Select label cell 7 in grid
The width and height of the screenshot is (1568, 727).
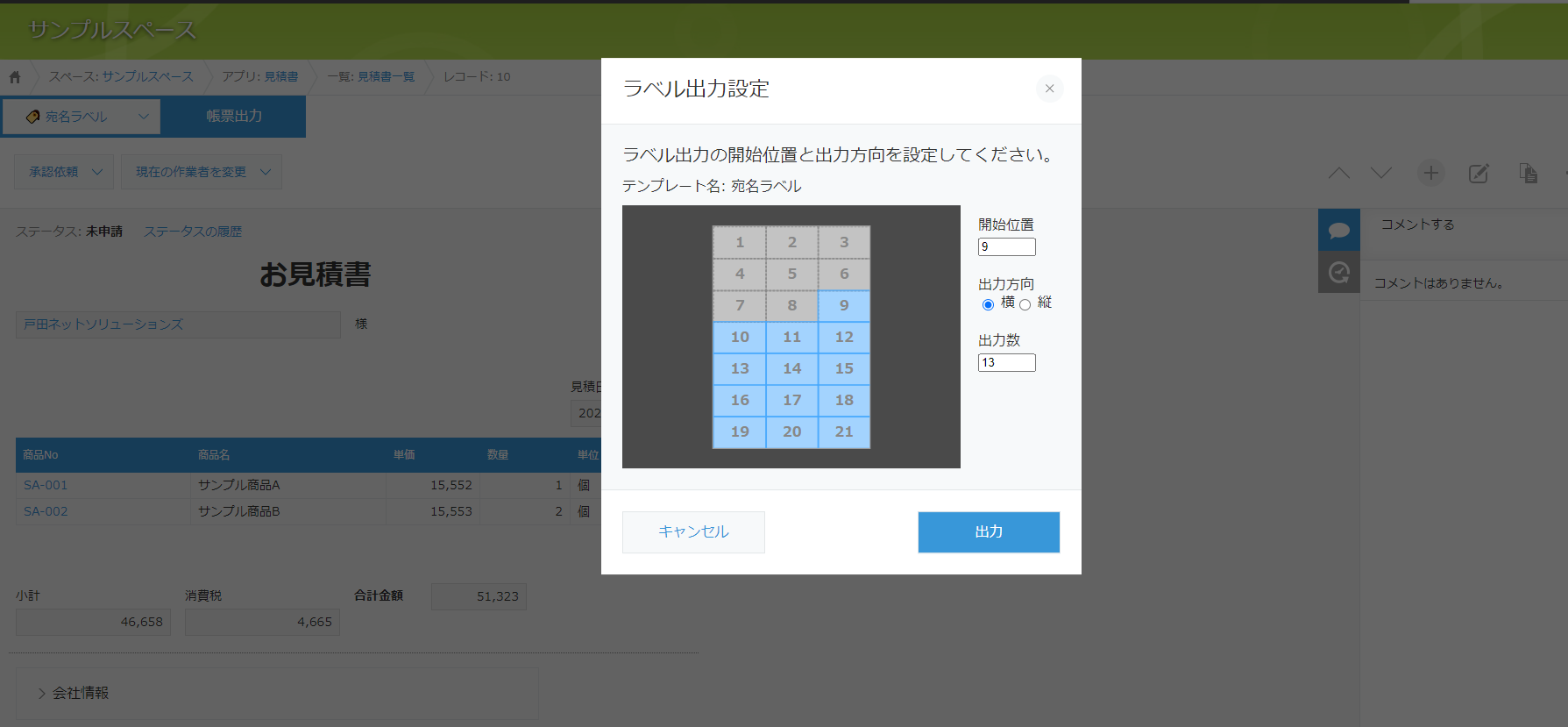pos(740,305)
